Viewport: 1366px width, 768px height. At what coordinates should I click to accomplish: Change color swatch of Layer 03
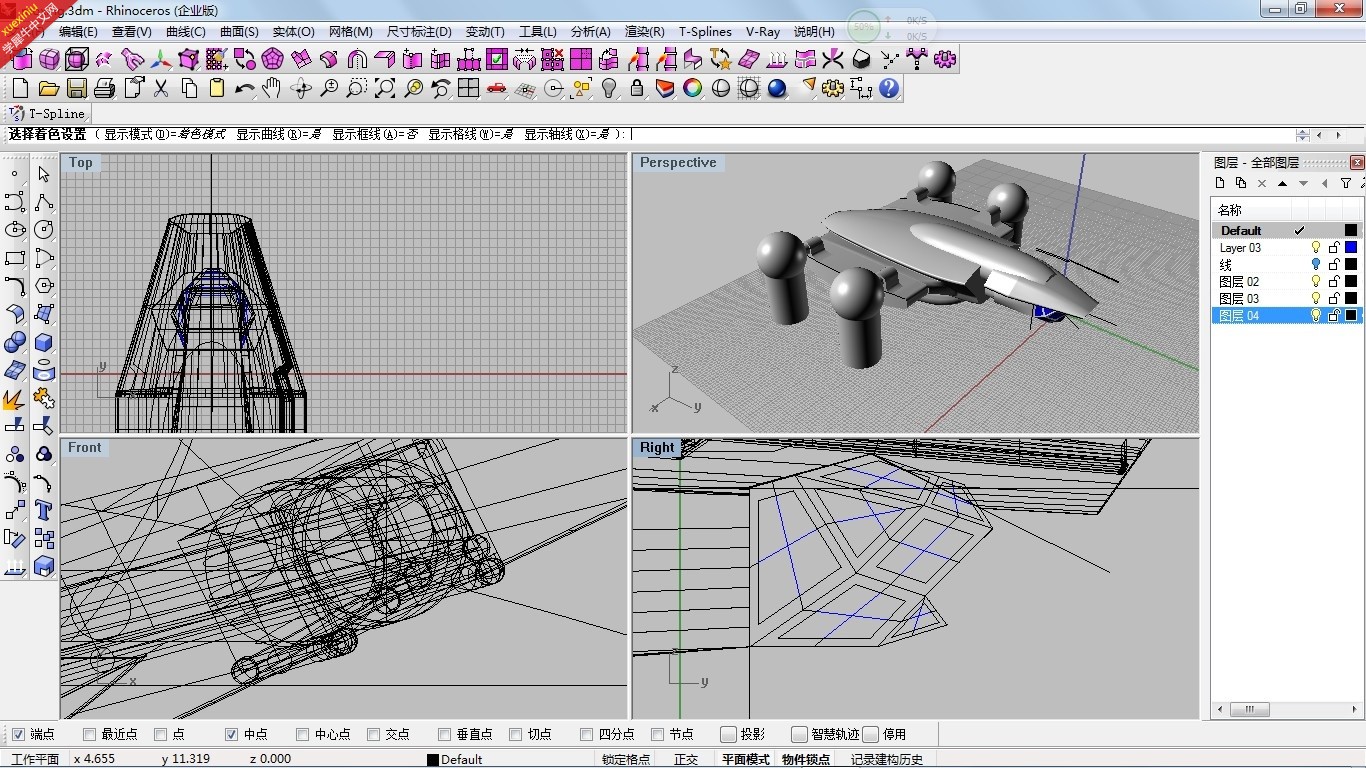(x=1351, y=247)
